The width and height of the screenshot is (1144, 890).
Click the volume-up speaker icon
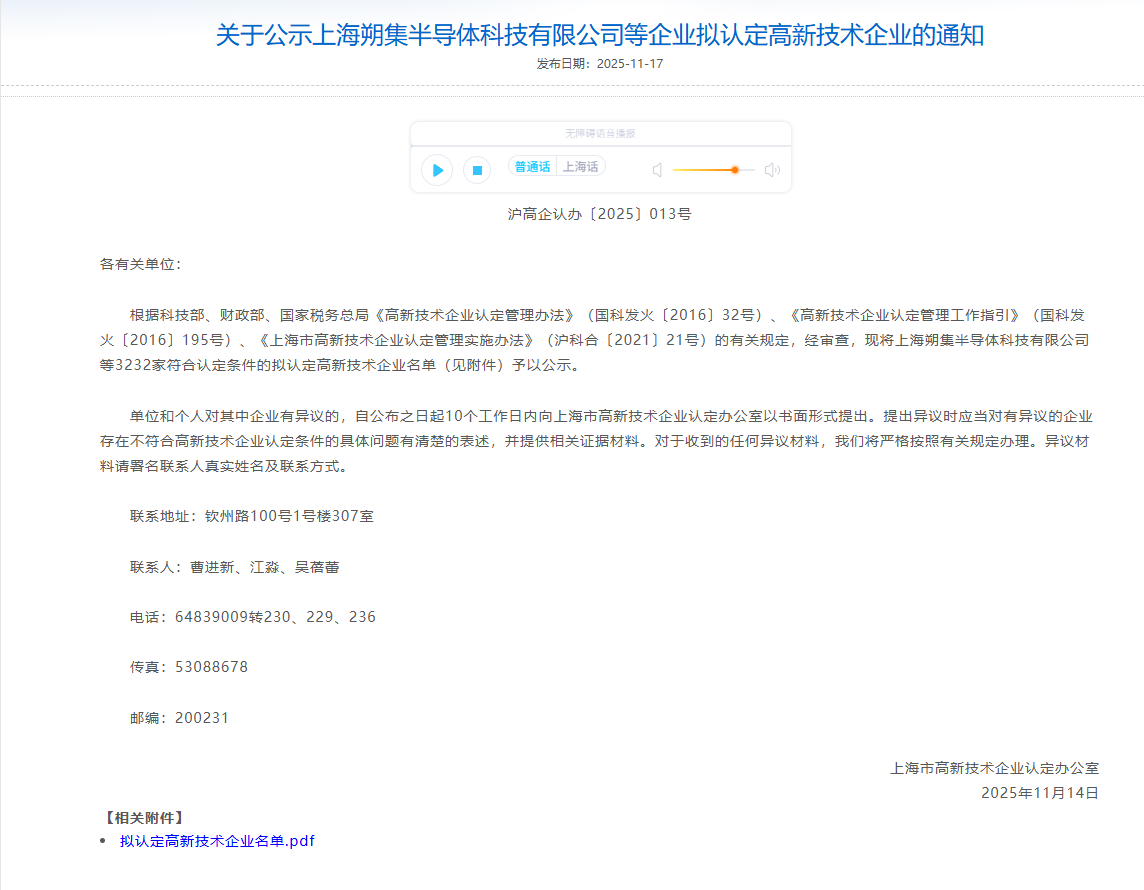click(771, 169)
